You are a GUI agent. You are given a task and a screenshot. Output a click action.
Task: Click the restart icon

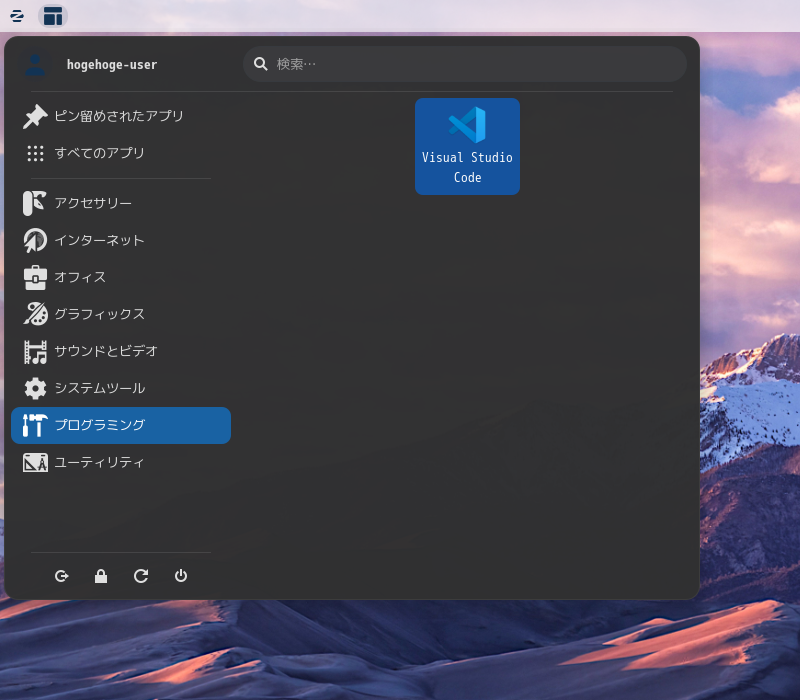[141, 576]
